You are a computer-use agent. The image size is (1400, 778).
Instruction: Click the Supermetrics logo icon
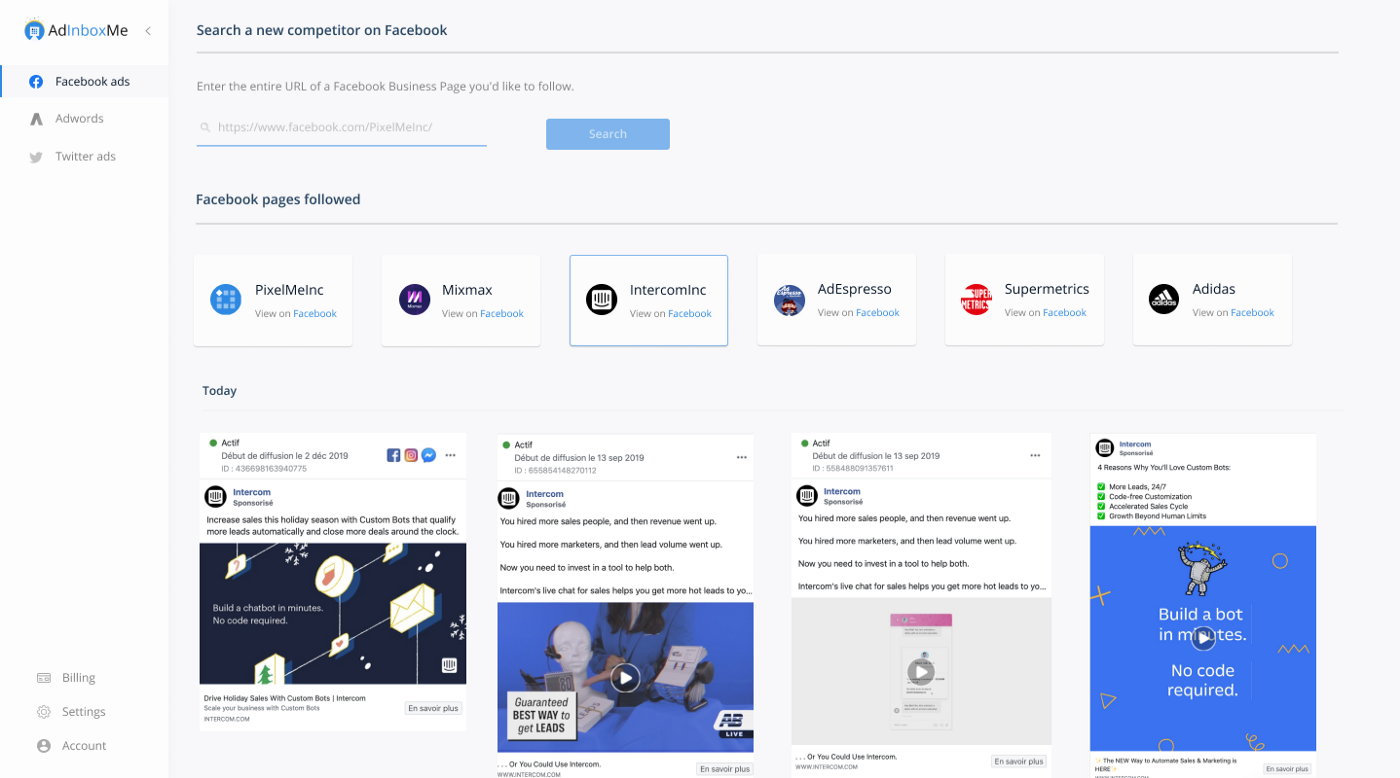976,300
